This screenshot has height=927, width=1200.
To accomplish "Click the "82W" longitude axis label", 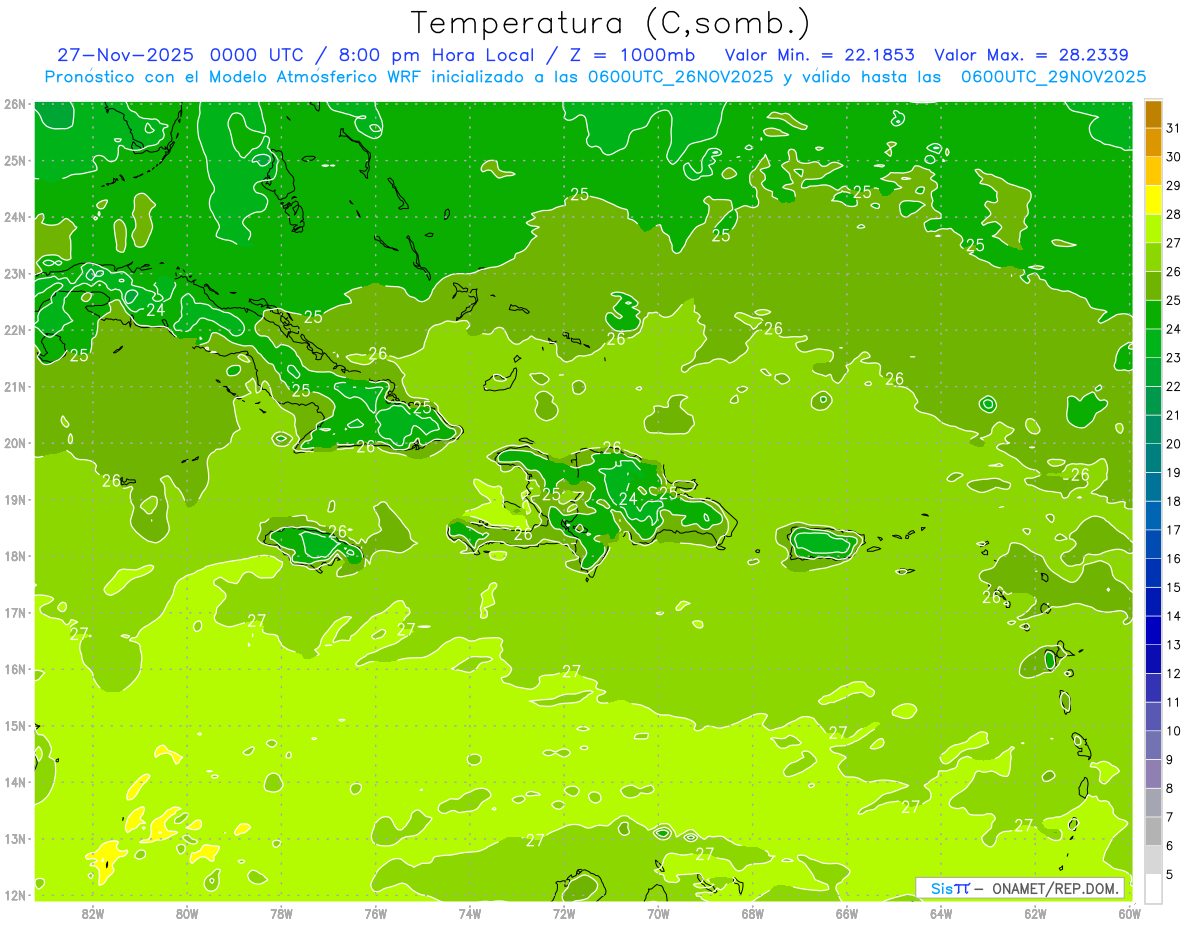I will click(93, 912).
